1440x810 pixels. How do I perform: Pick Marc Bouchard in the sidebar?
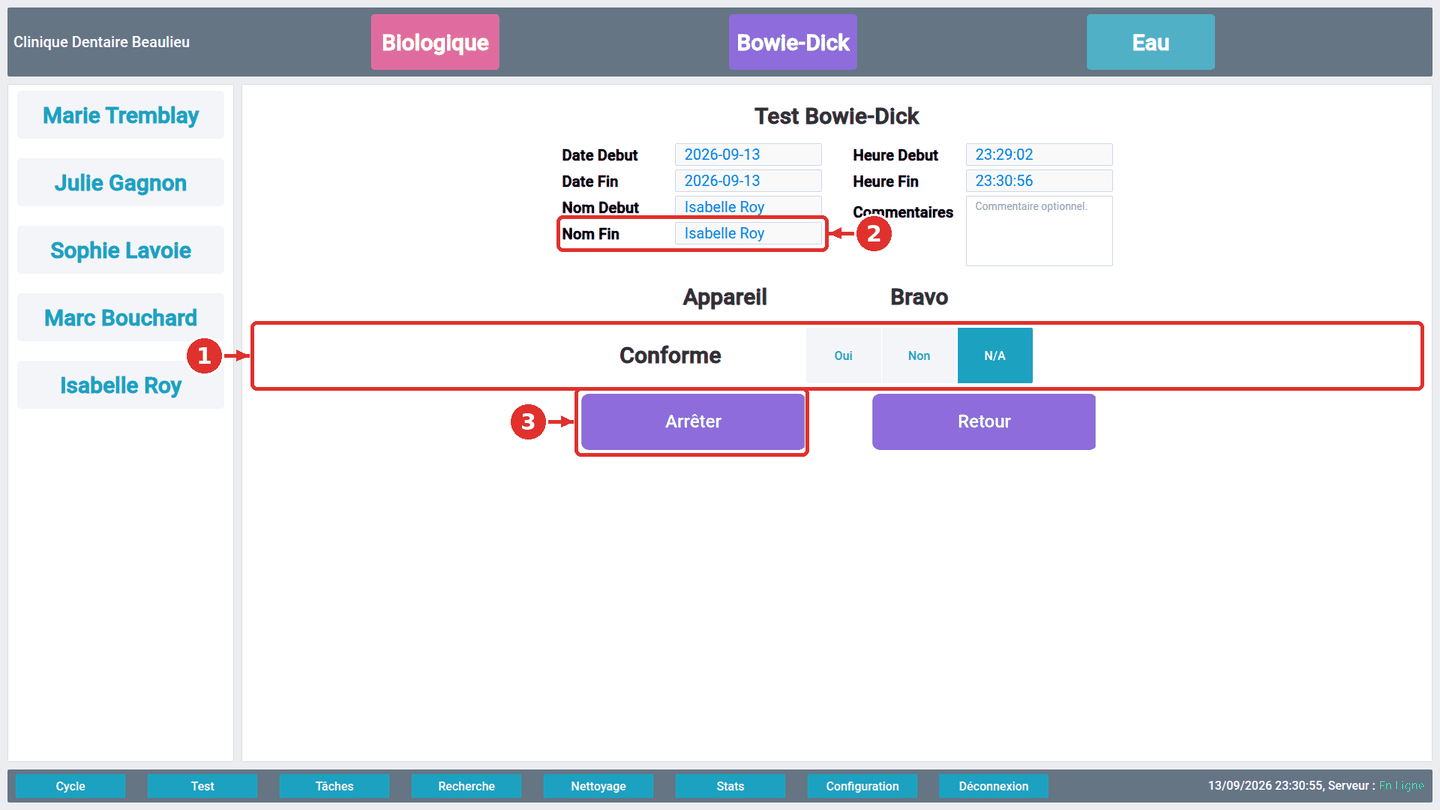pos(121,318)
